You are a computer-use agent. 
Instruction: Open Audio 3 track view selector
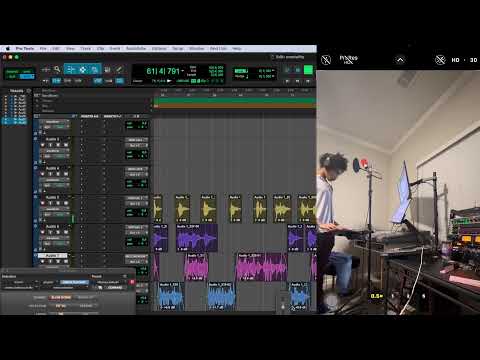(53, 151)
